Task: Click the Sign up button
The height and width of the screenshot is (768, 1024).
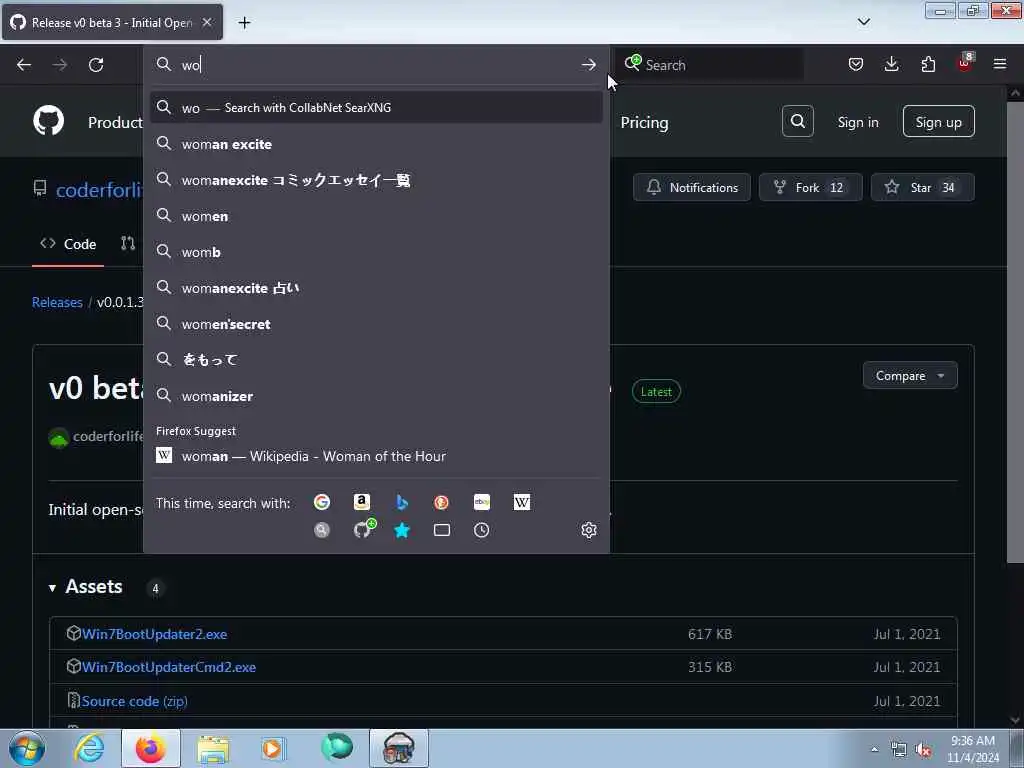Action: [x=938, y=121]
